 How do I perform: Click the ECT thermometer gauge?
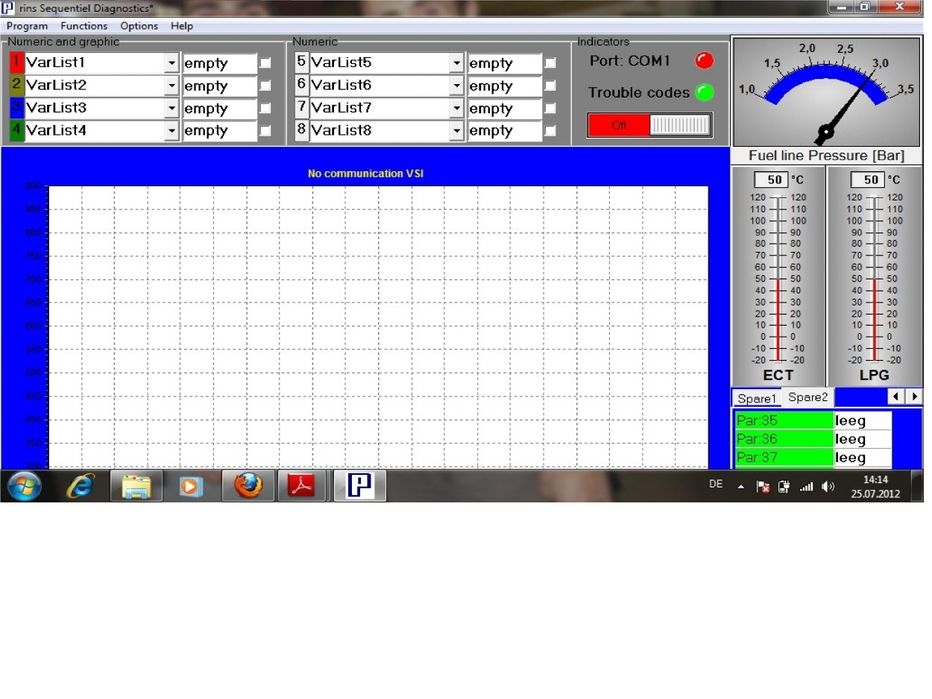(778, 276)
